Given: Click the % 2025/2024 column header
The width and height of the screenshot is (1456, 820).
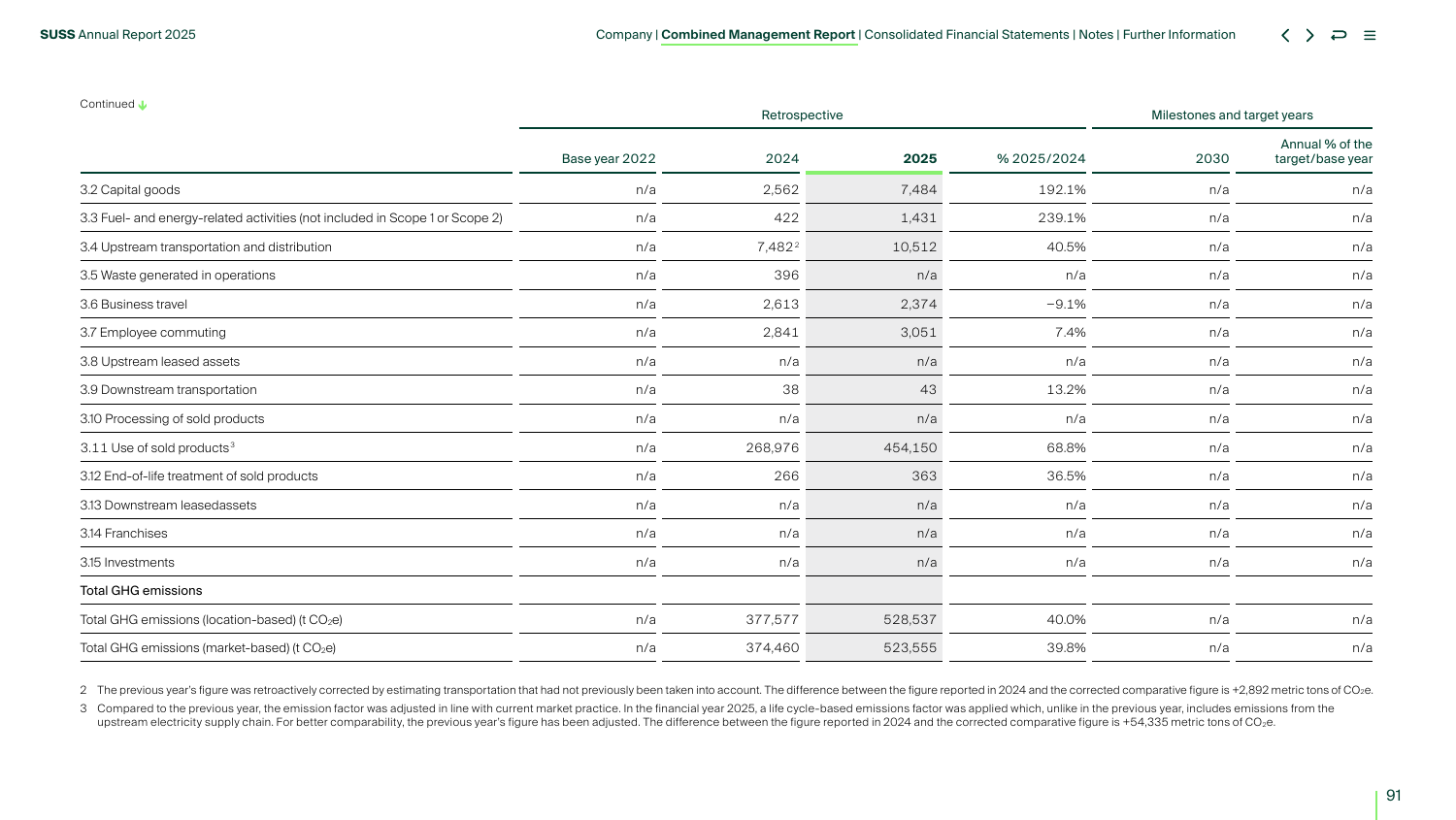Looking at the screenshot, I should 1042,159.
